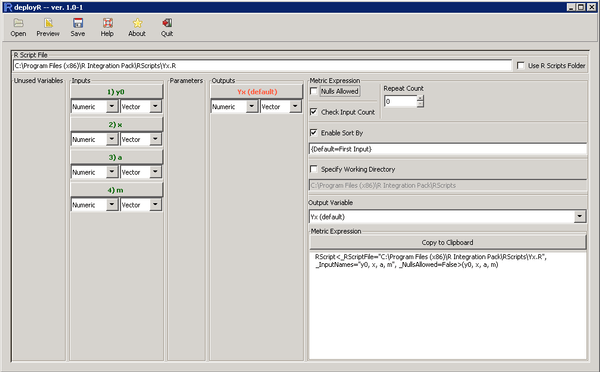Screen dimensions: 600x372
Task: Open the Numeric type dropdown for input x
Action: coord(112,139)
